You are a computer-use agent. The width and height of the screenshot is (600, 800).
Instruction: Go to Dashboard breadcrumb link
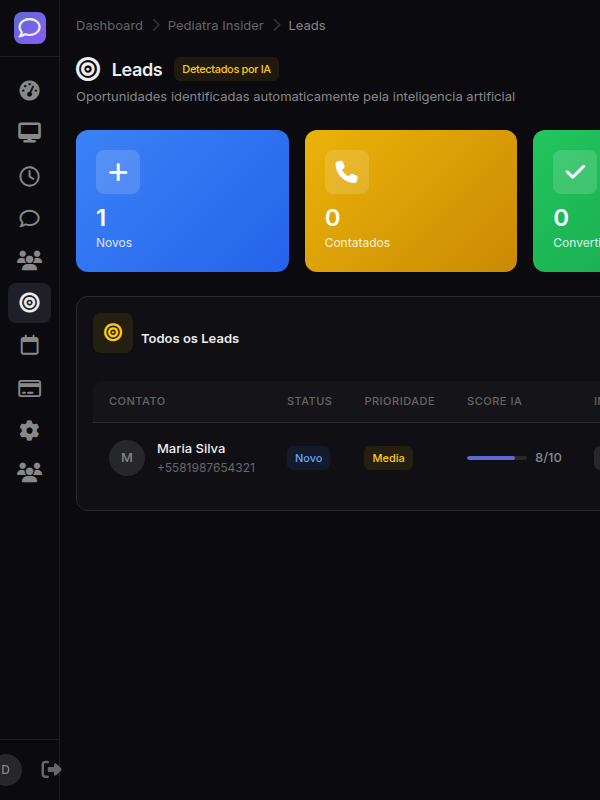[x=109, y=25]
